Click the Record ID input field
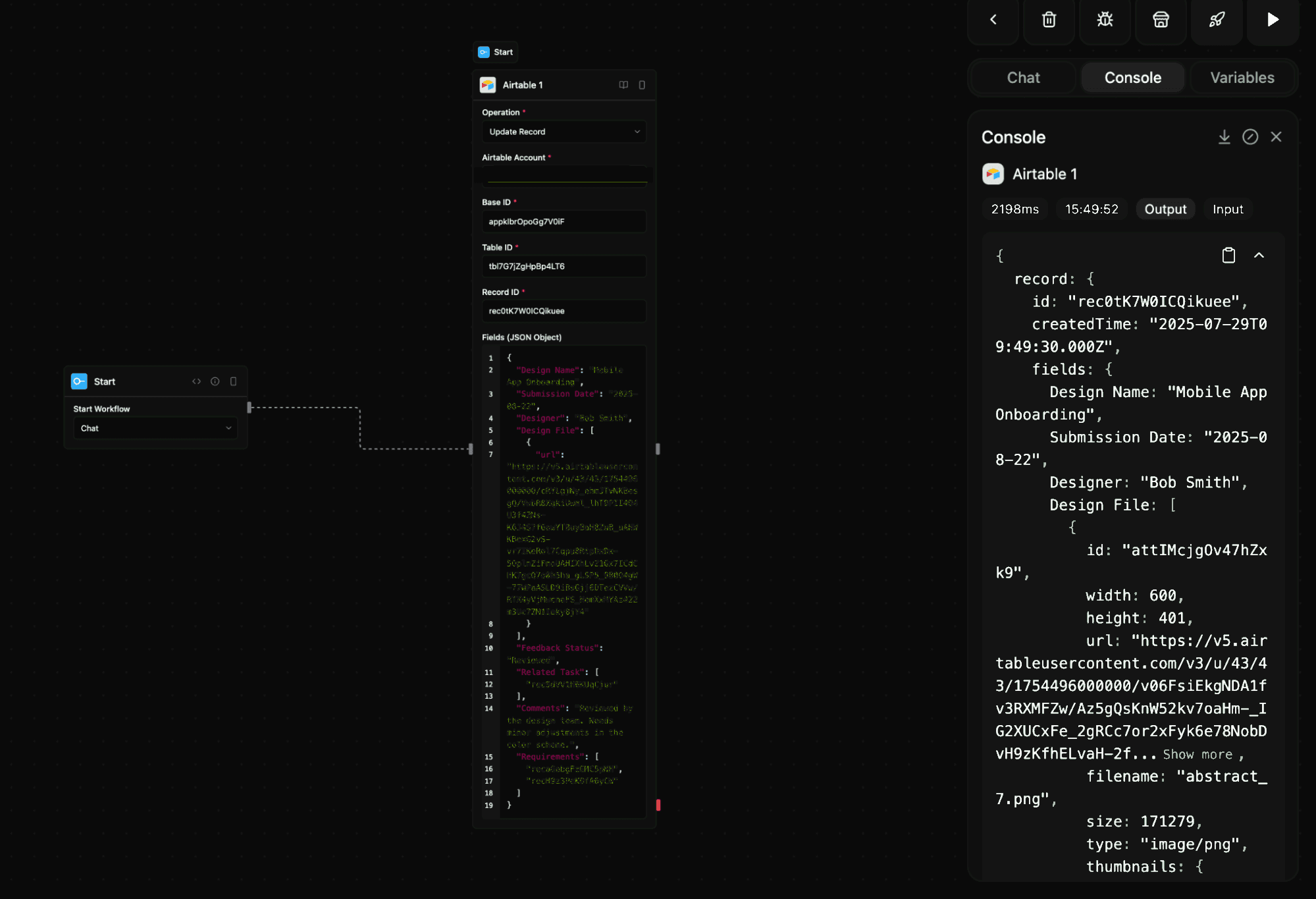The height and width of the screenshot is (899, 1316). [564, 310]
